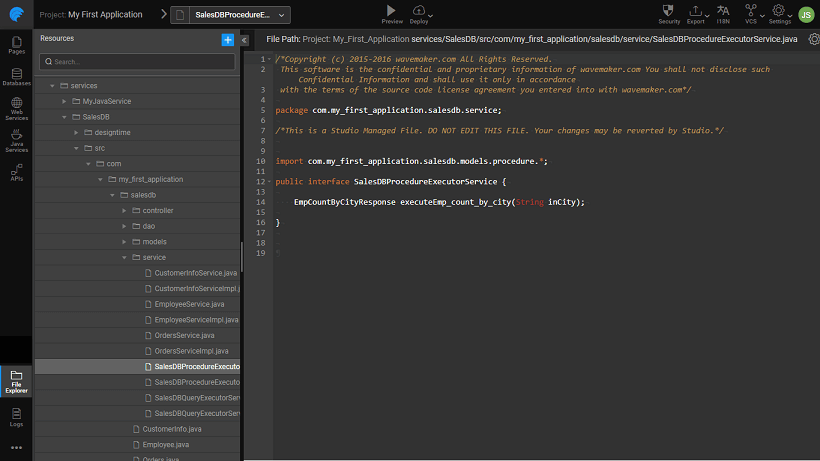The image size is (820, 461).
Task: Expand the models folder
Action: [124, 242]
